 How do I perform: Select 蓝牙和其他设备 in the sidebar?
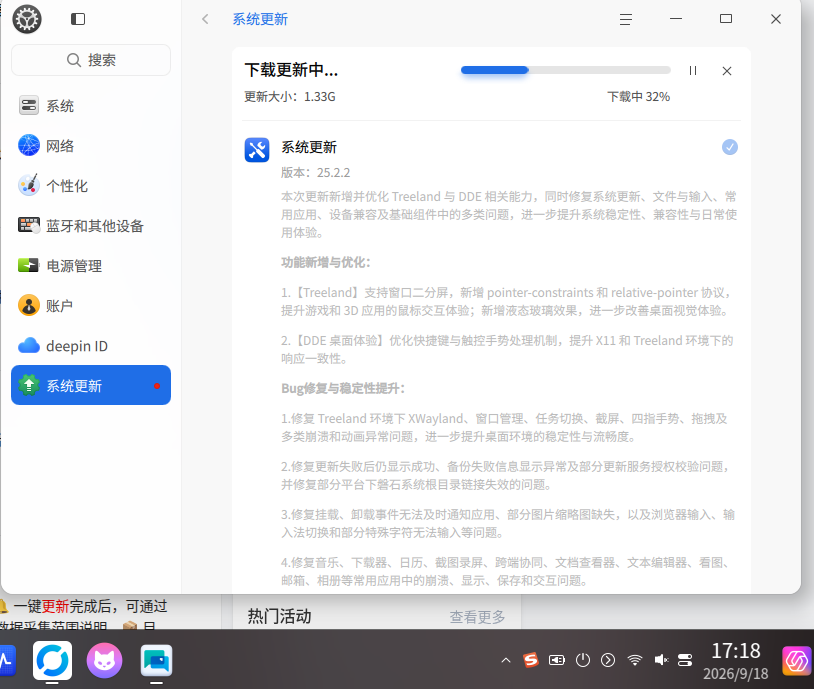(91, 226)
